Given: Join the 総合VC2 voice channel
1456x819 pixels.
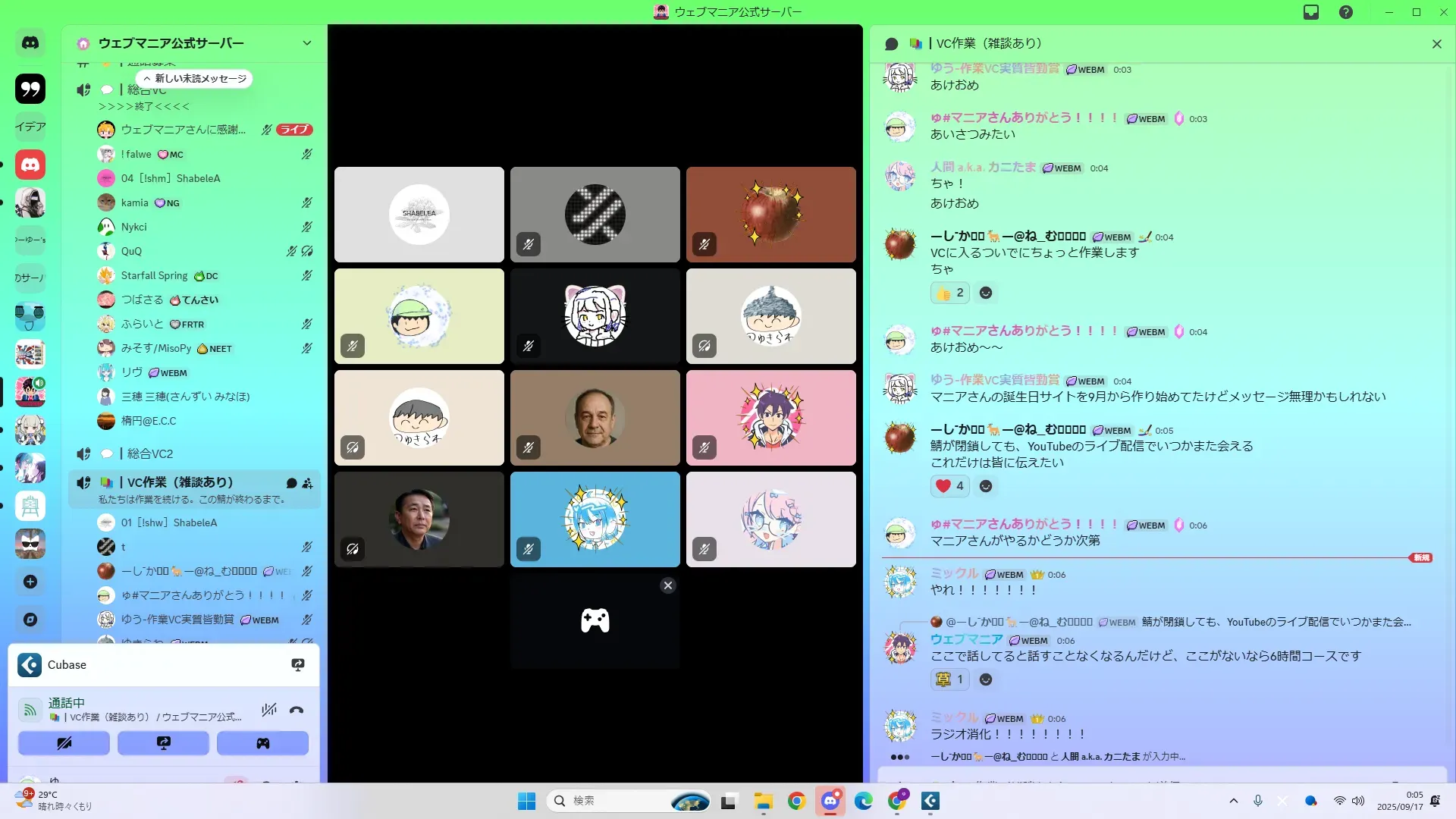Looking at the screenshot, I should (x=150, y=453).
